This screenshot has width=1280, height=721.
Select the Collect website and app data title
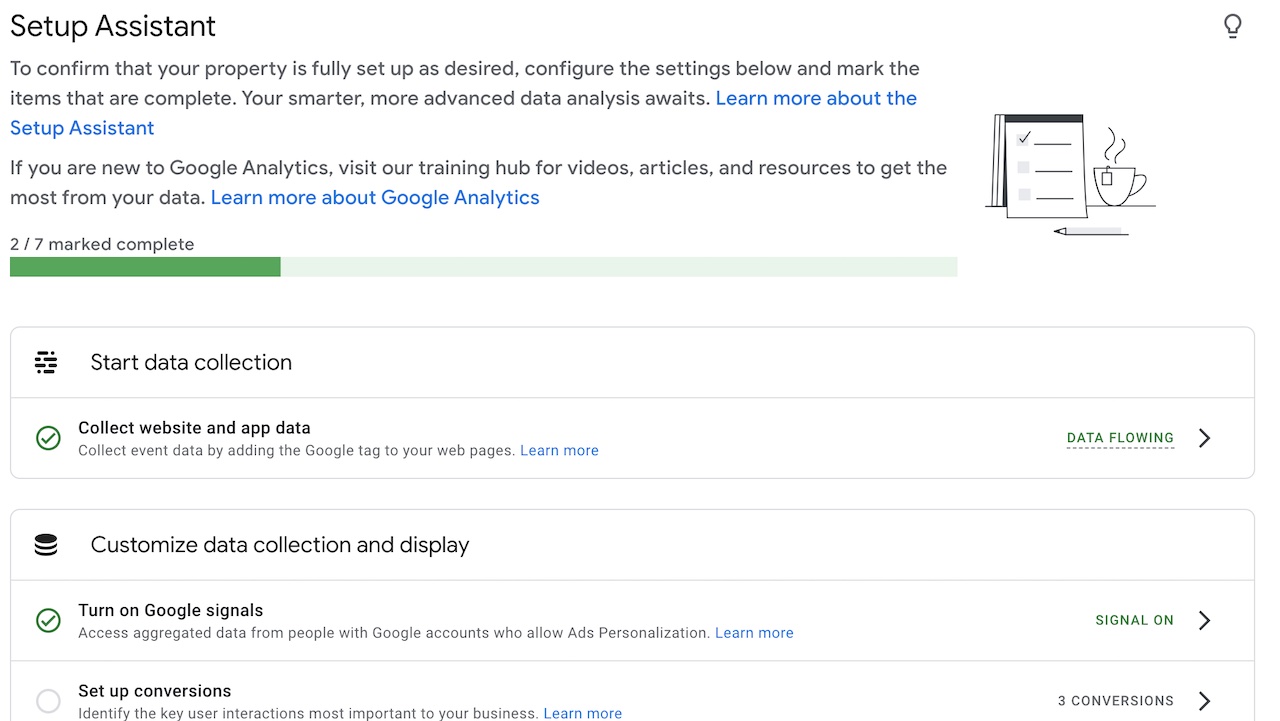[x=194, y=428]
